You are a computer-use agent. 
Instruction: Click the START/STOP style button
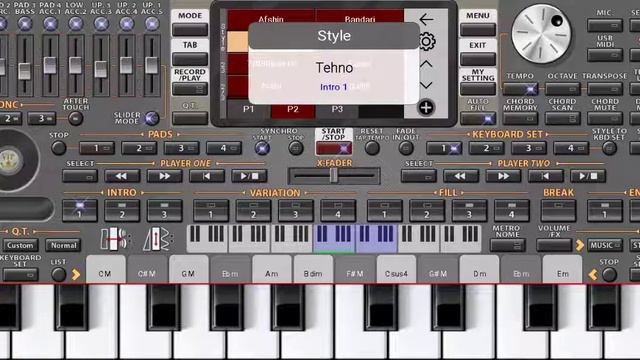(333, 149)
